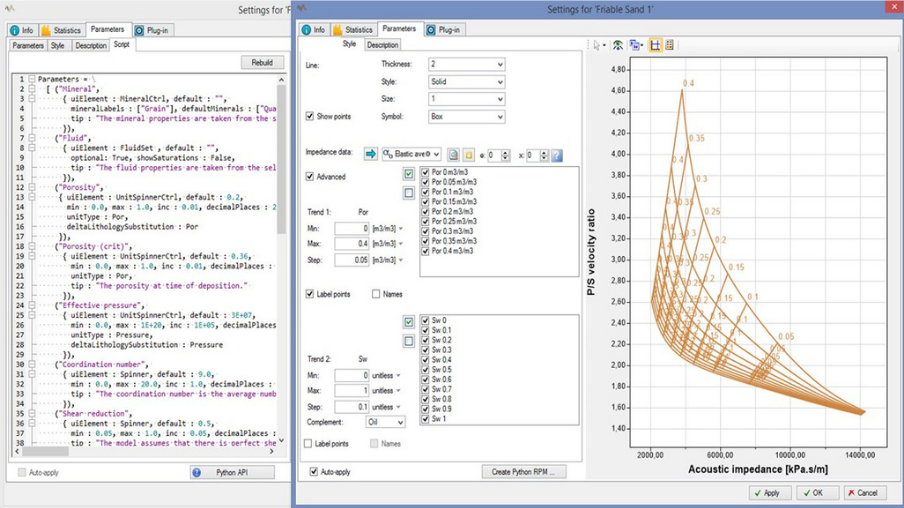Open the line Thickness dropdown
This screenshot has height=508, width=904.
click(466, 64)
